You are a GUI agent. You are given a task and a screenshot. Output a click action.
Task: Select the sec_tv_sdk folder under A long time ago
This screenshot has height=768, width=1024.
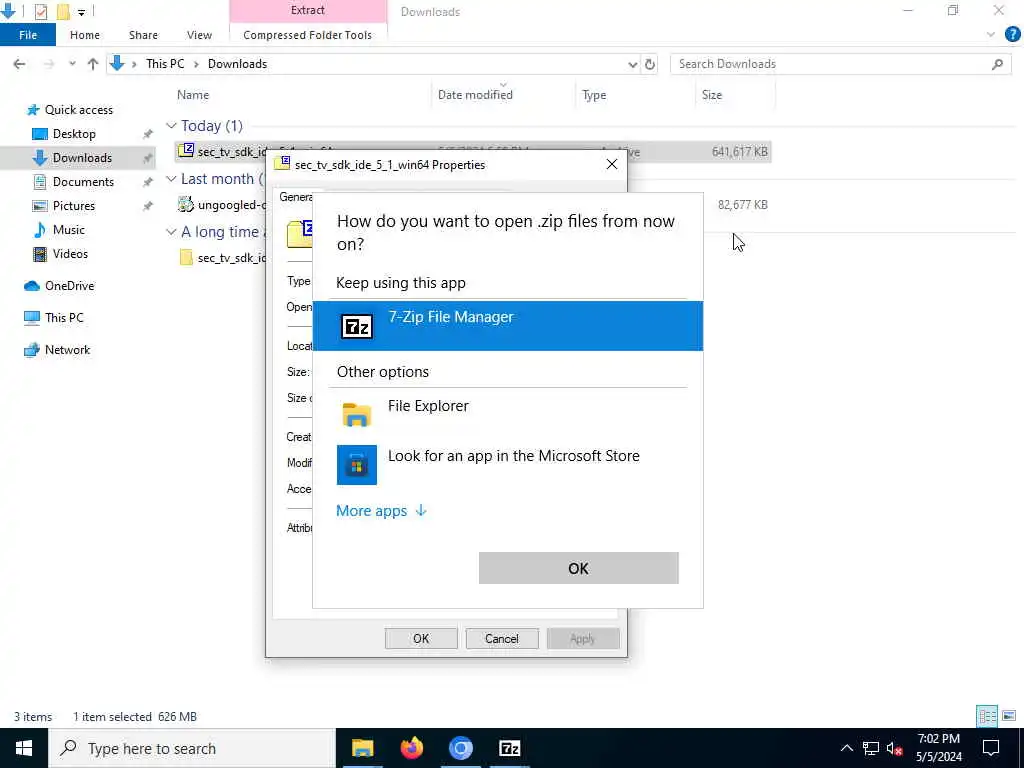[x=222, y=257]
